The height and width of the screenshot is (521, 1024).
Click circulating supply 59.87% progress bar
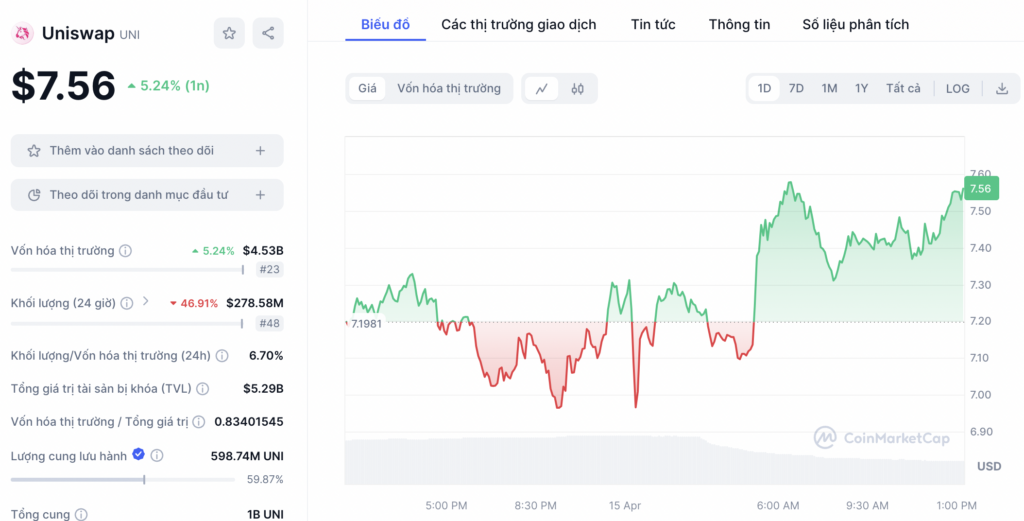click(123, 480)
